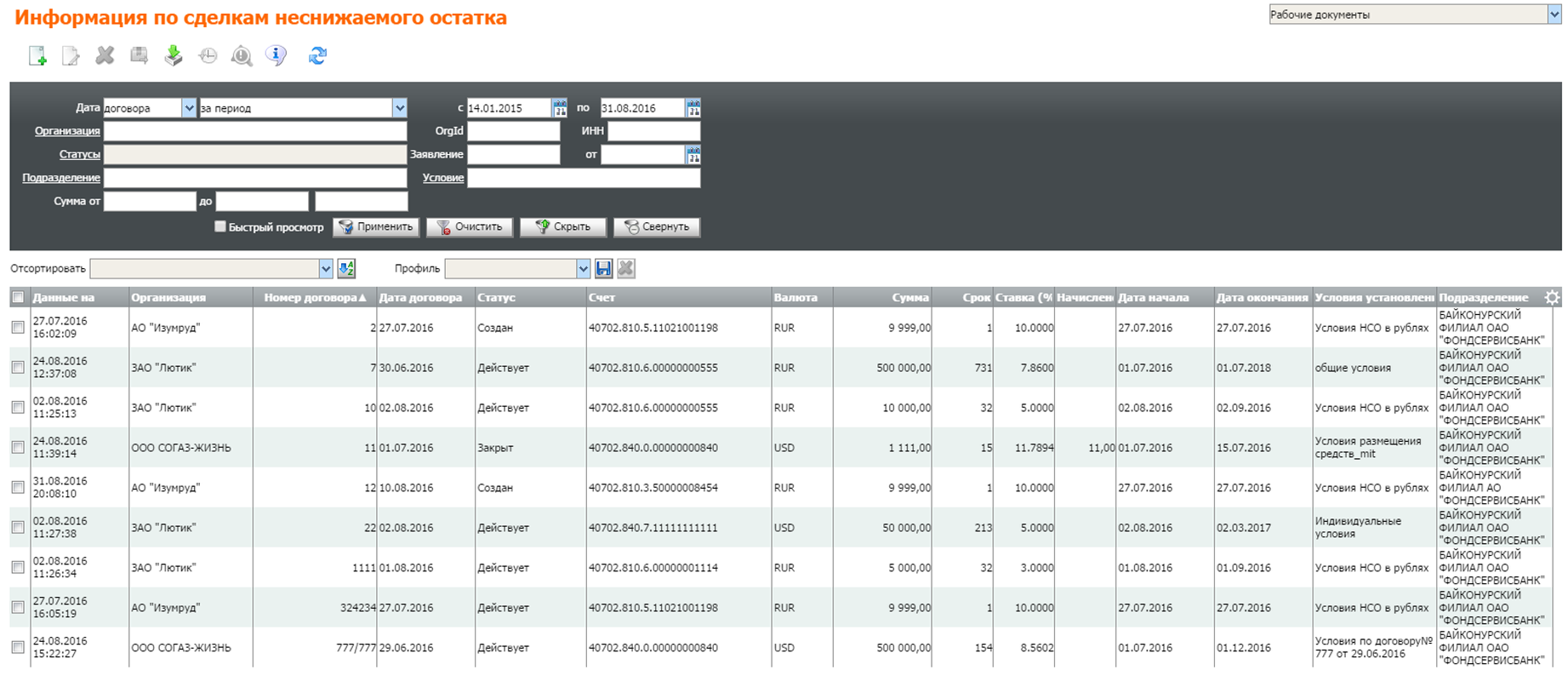
Task: Click the Свернуть button
Action: [657, 227]
